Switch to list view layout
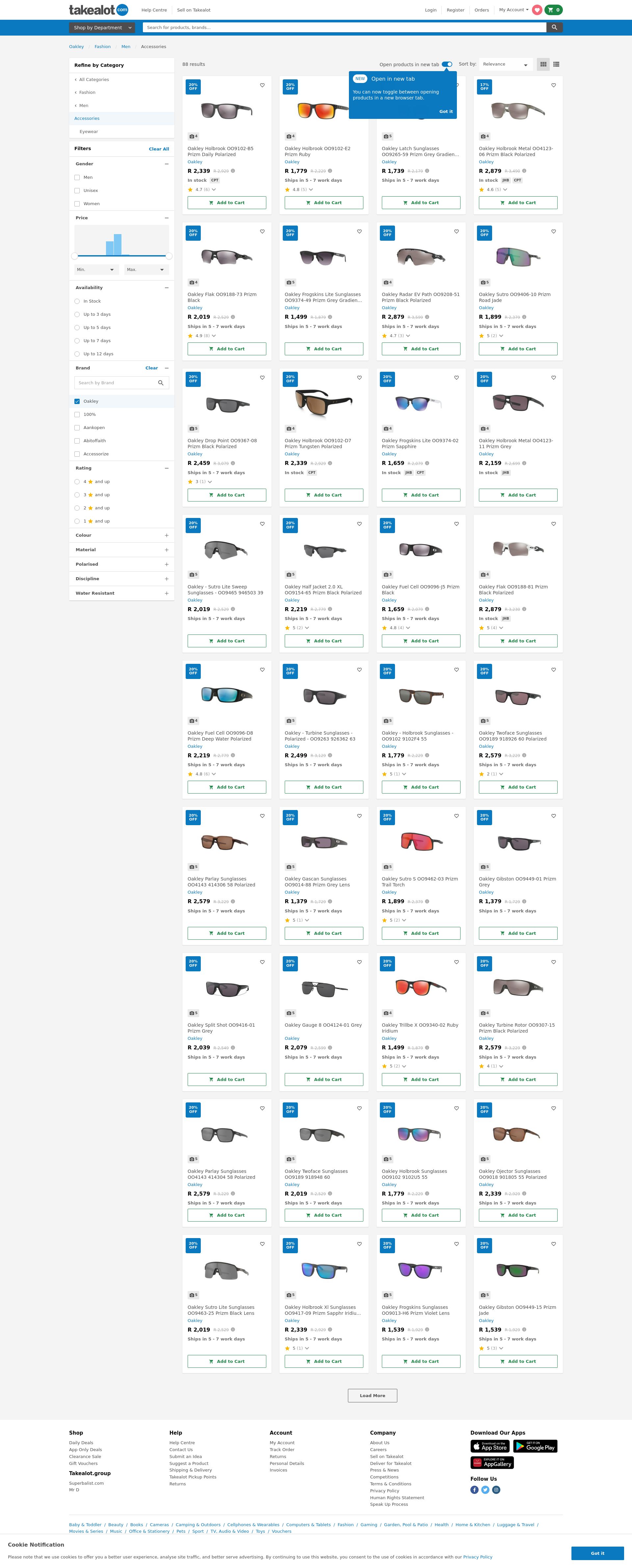 (556, 64)
